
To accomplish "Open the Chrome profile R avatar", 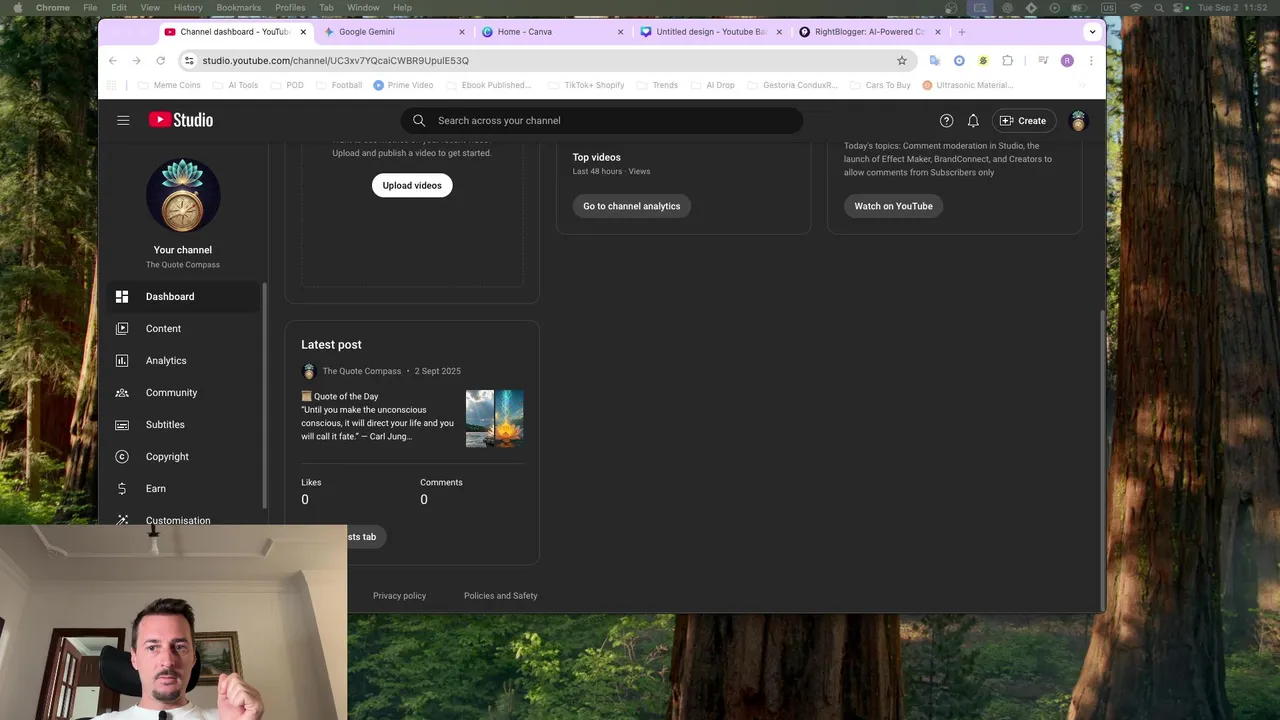I will click(1067, 61).
